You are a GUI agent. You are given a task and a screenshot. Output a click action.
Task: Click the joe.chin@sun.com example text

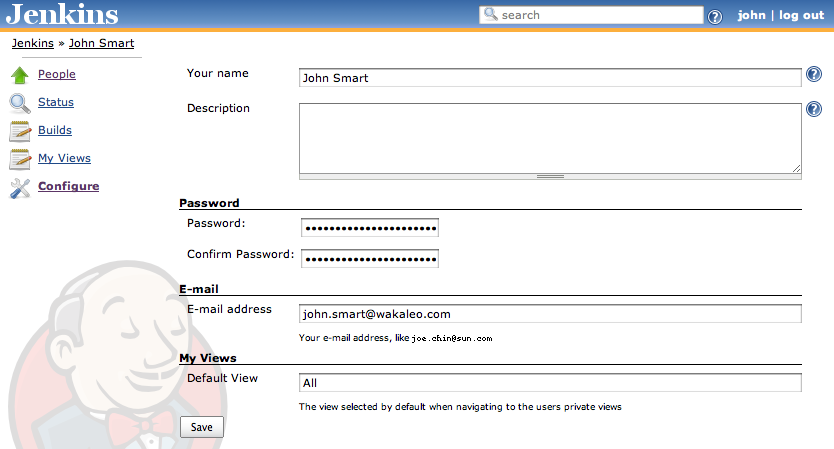tap(452, 338)
